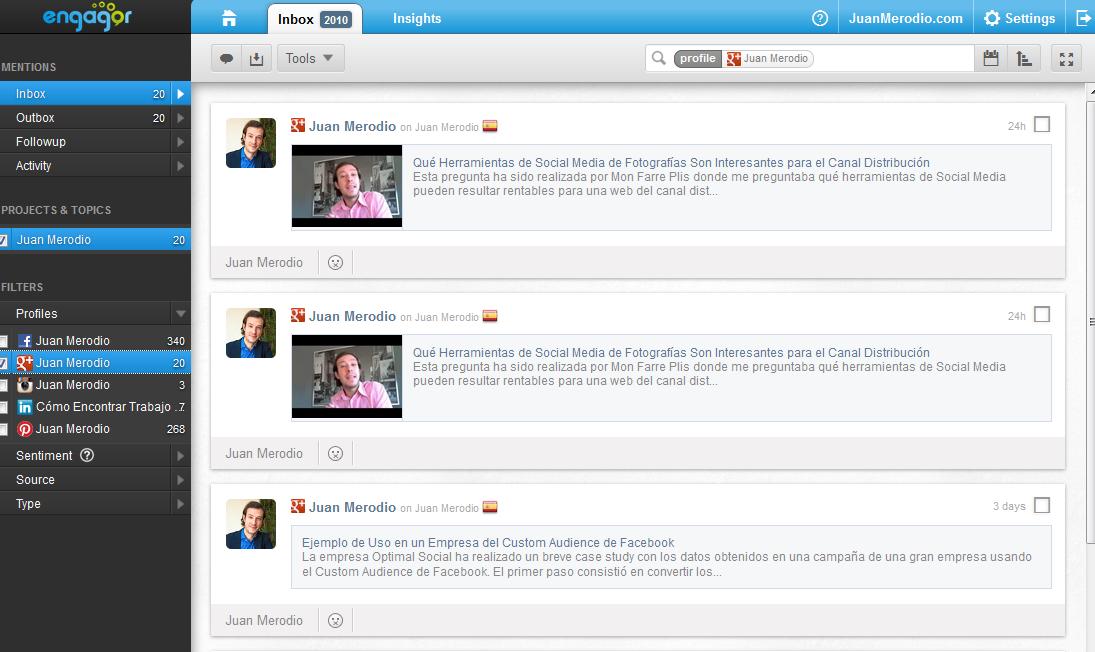The width and height of the screenshot is (1095, 652).
Task: Switch to the Inbox 2010 tab
Action: coord(314,19)
